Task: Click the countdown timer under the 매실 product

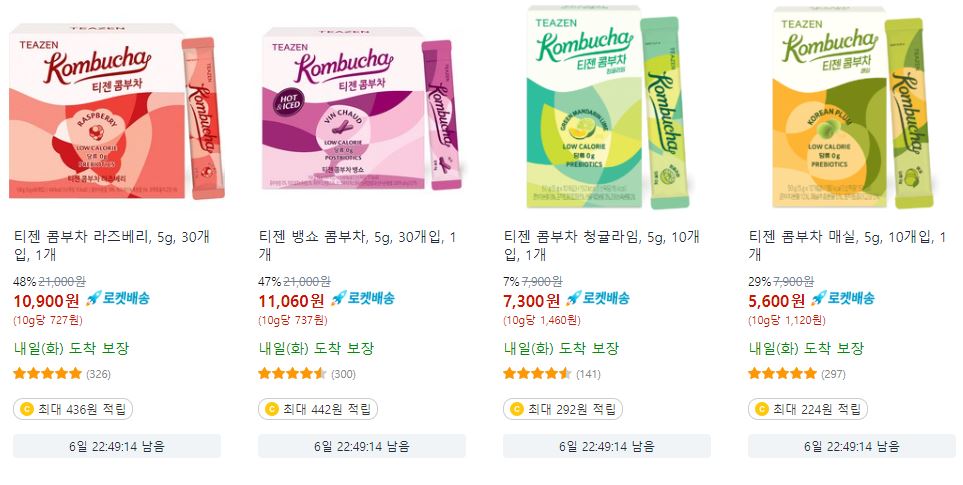Action: 852,446
